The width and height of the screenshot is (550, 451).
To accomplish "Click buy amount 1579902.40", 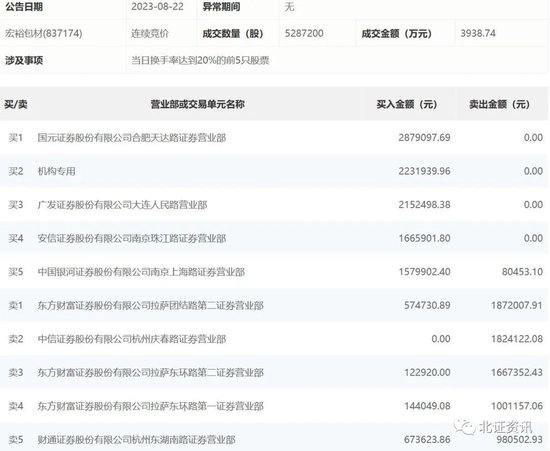I will coord(424,272).
